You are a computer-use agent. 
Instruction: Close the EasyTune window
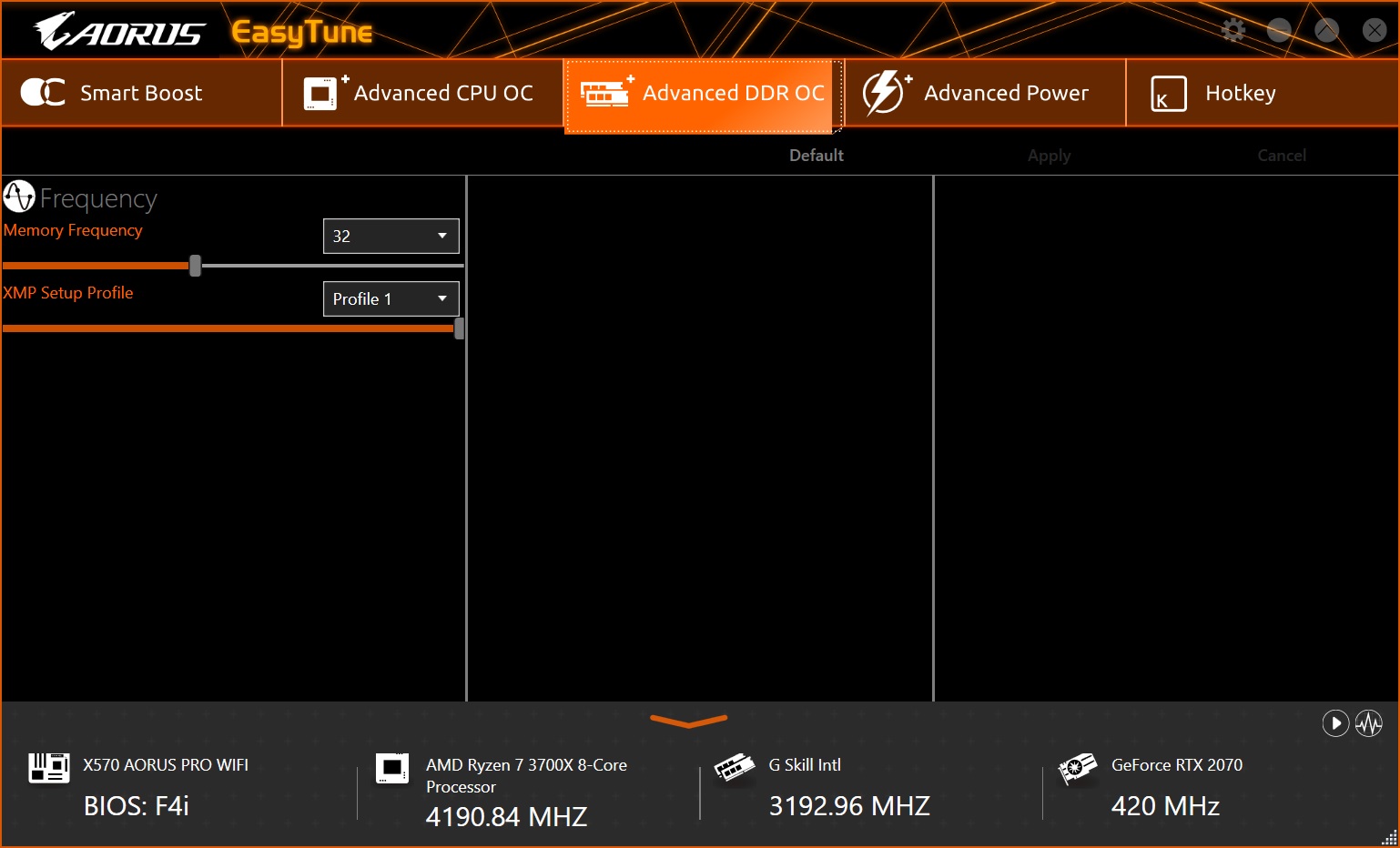point(1375,30)
